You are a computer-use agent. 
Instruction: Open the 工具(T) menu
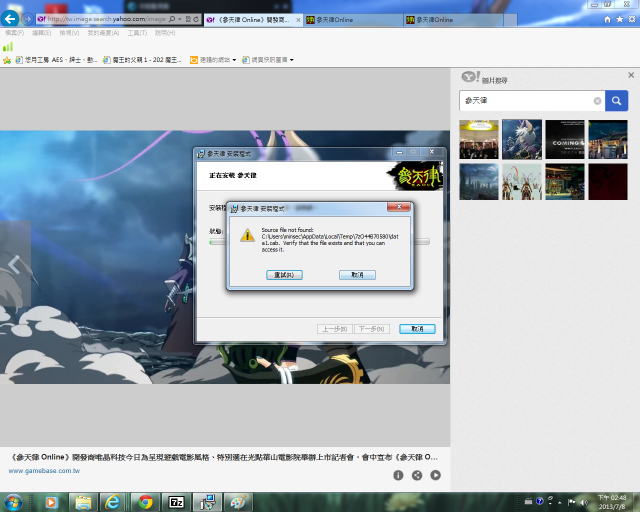click(137, 33)
